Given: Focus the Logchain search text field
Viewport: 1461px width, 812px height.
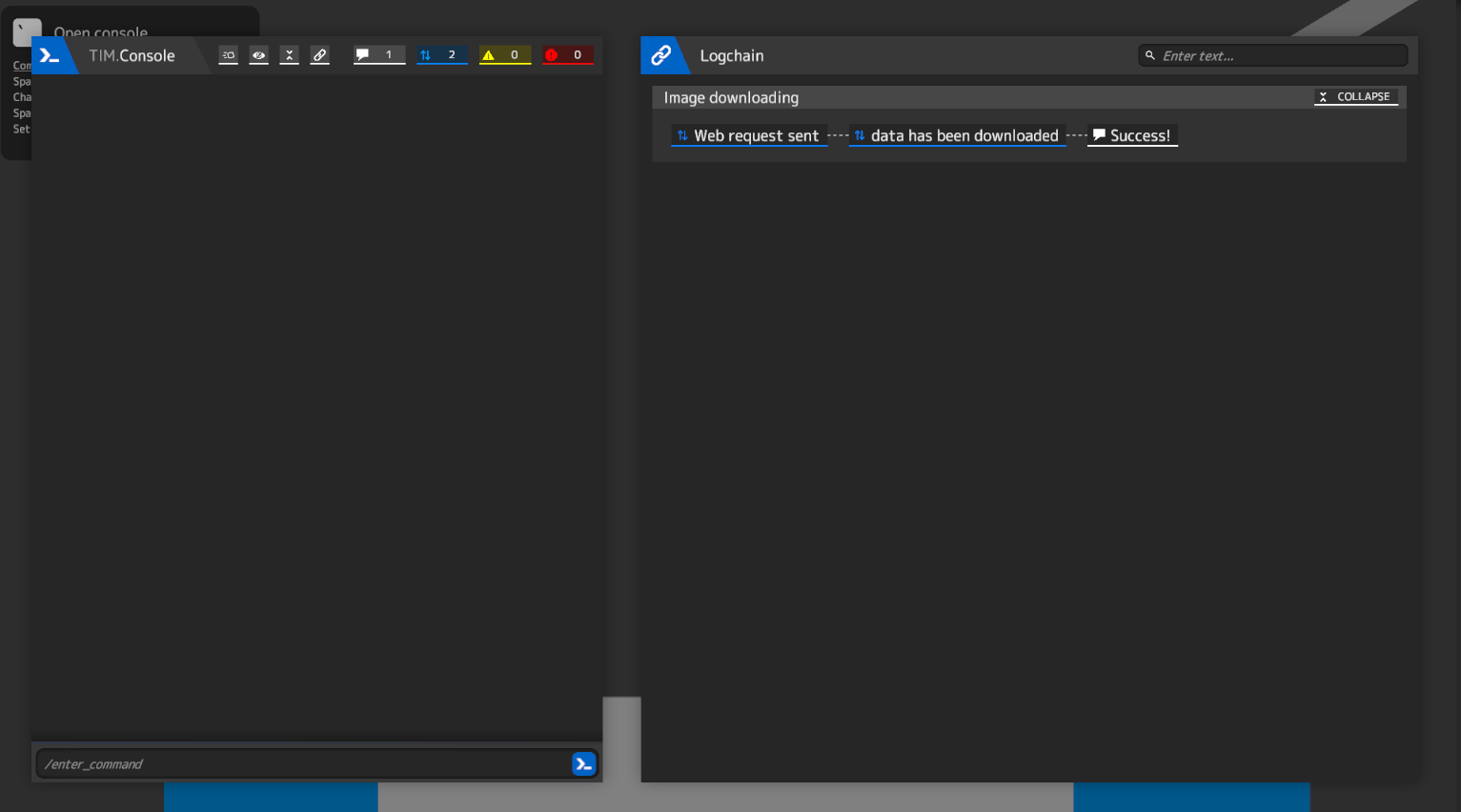Looking at the screenshot, I should [x=1281, y=56].
